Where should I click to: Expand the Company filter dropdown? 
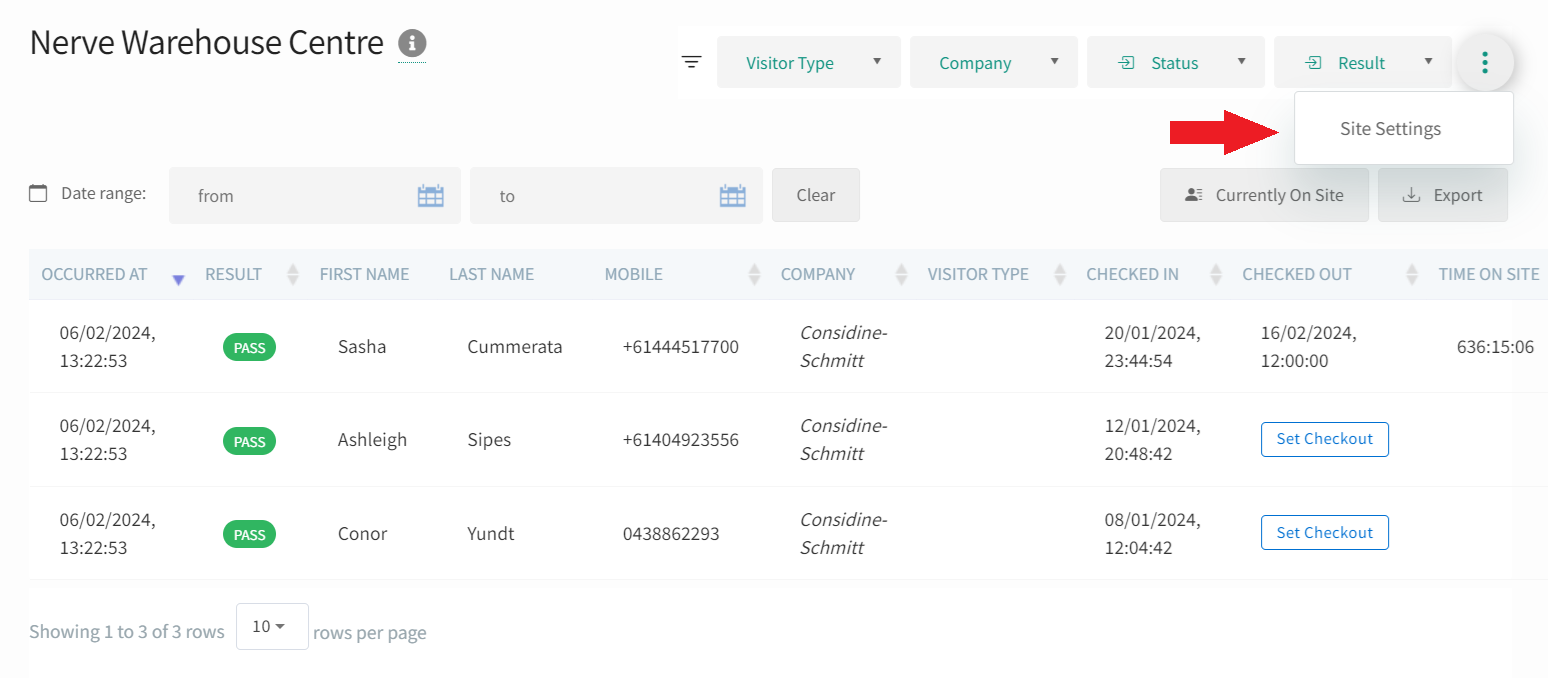(x=993, y=61)
